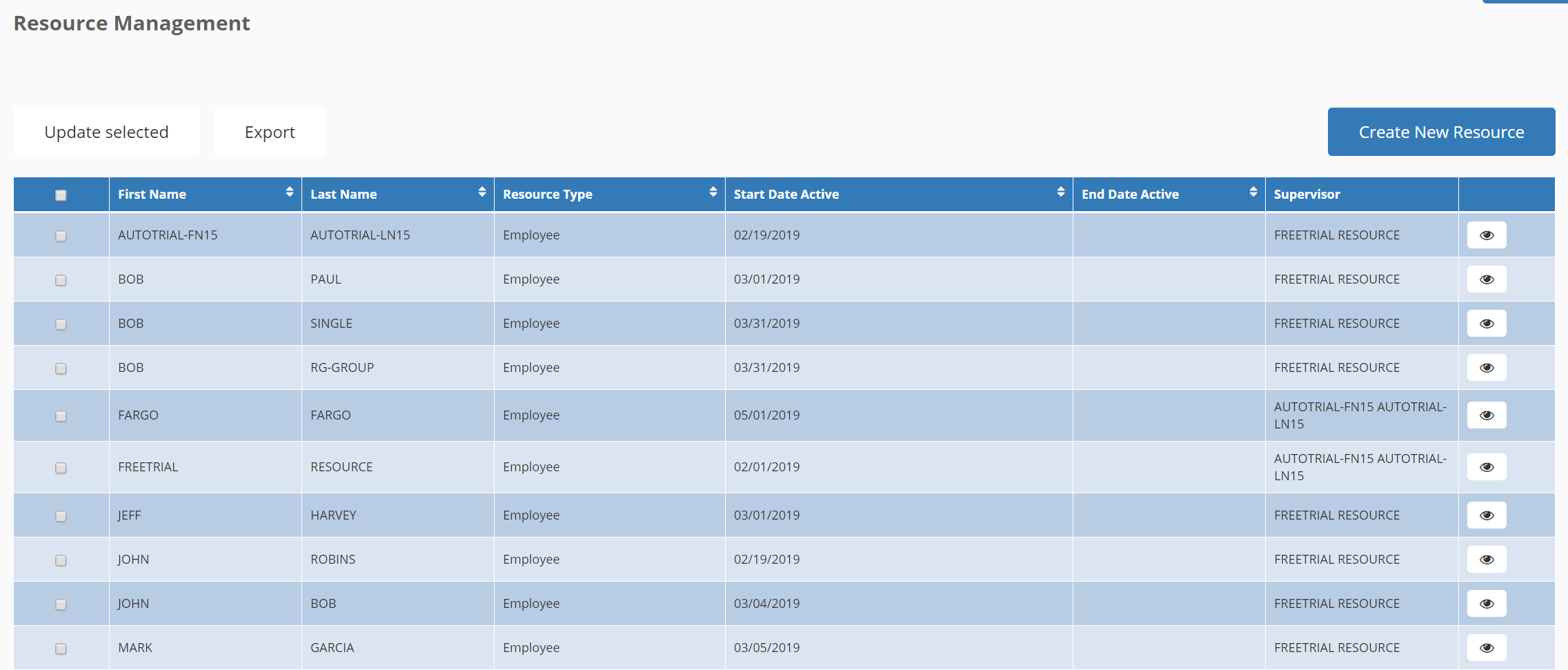Tick the JOHN BOB row checkbox
This screenshot has height=670, width=1568.
[61, 604]
